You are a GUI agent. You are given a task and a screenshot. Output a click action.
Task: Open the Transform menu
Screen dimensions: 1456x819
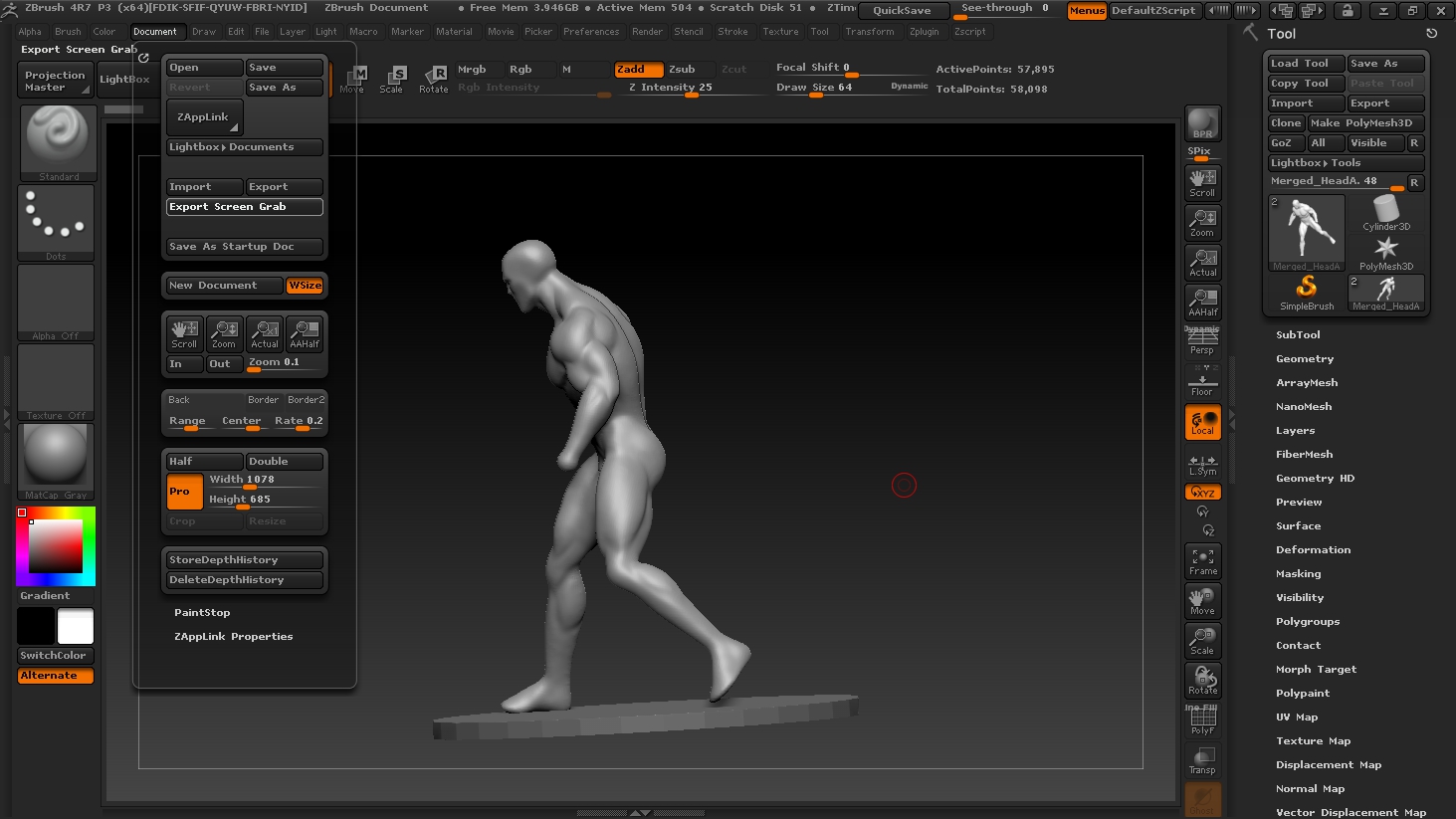(870, 32)
